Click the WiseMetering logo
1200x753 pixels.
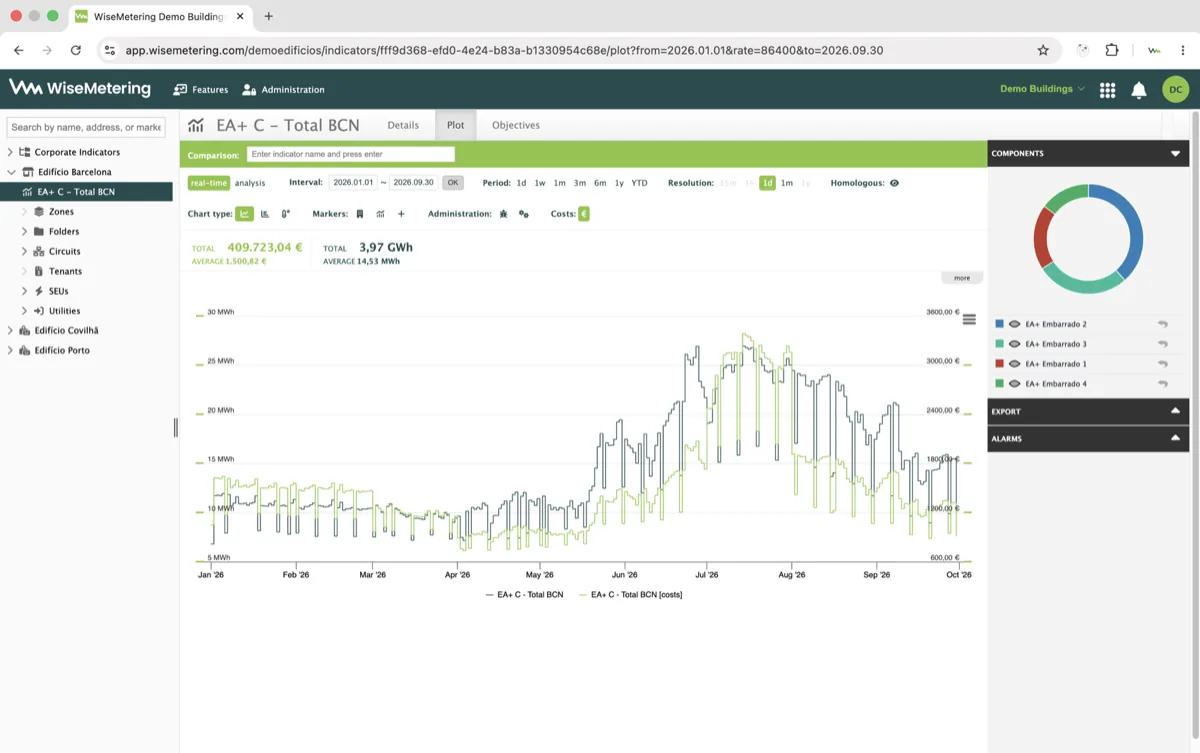80,89
